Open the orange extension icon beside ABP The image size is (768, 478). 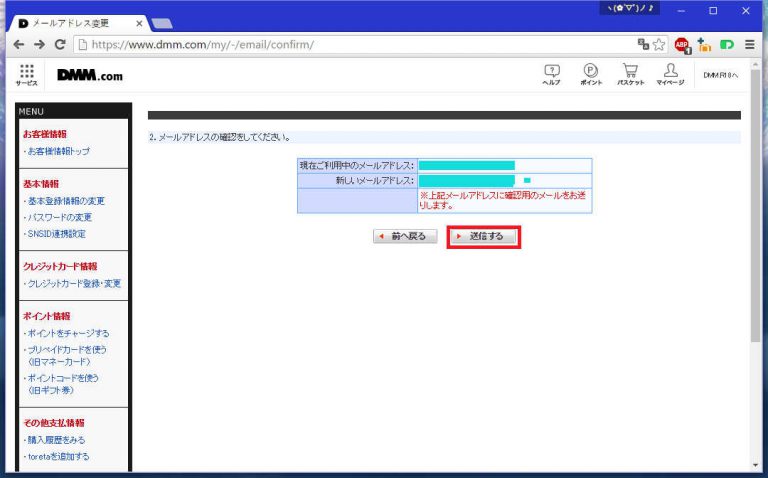coord(704,45)
